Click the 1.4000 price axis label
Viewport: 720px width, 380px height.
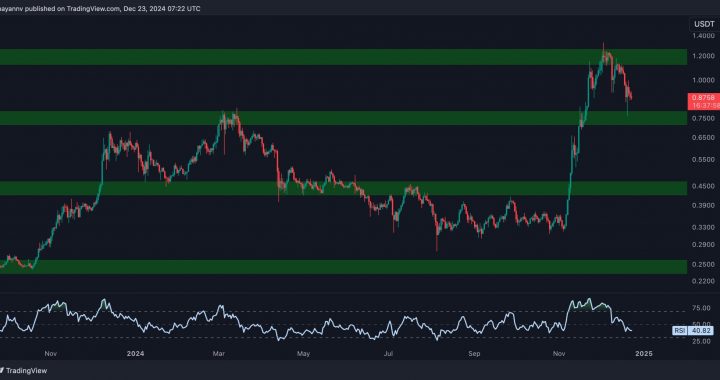(x=703, y=35)
